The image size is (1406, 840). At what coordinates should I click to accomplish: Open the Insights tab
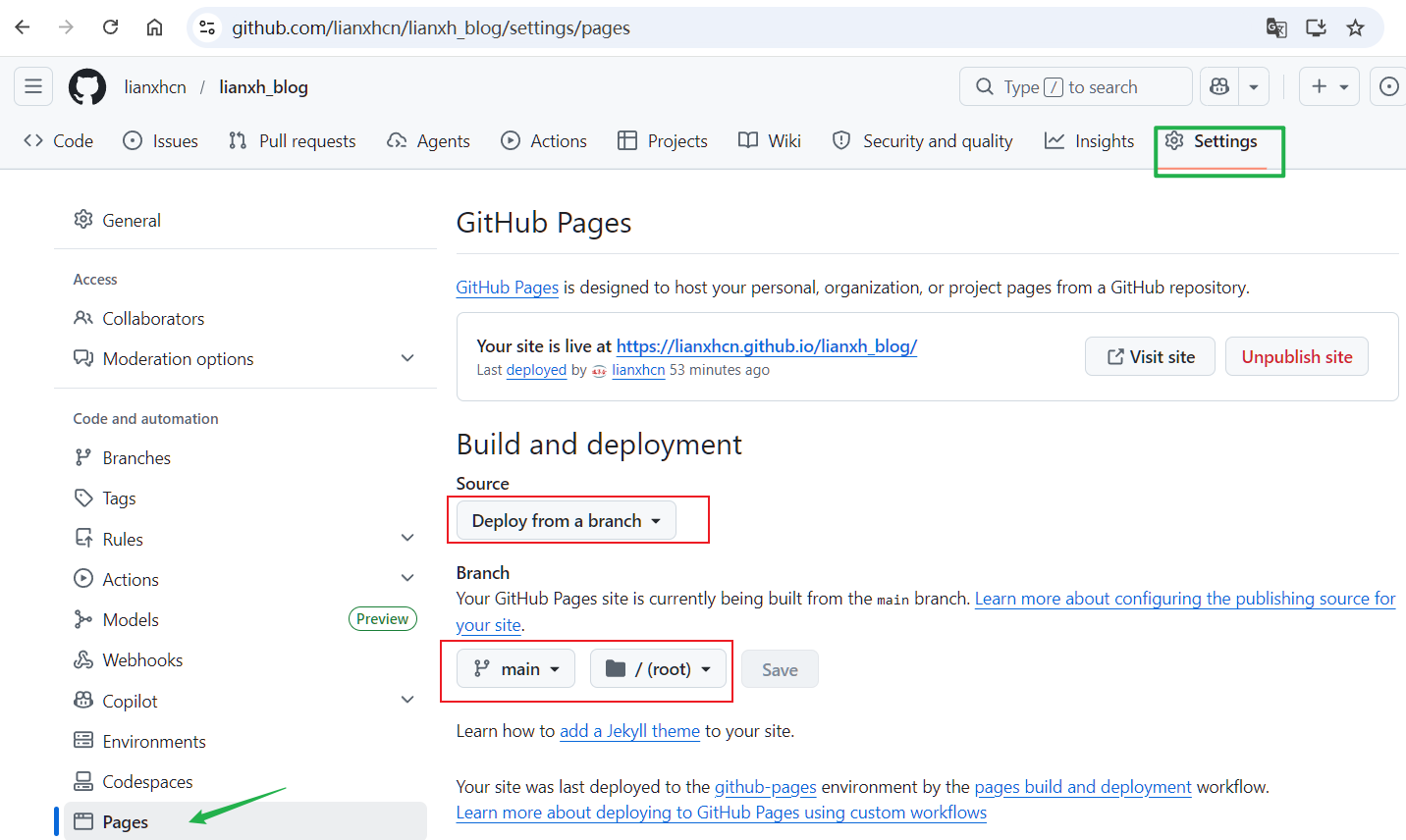coord(1089,140)
